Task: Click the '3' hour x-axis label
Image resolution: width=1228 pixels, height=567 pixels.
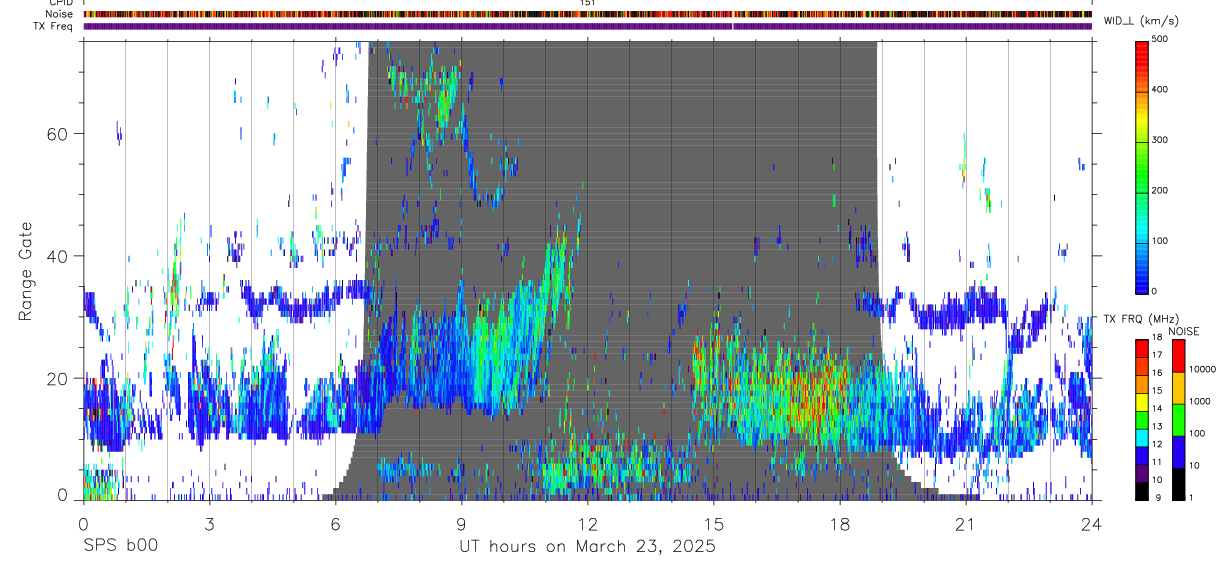Action: tap(209, 523)
